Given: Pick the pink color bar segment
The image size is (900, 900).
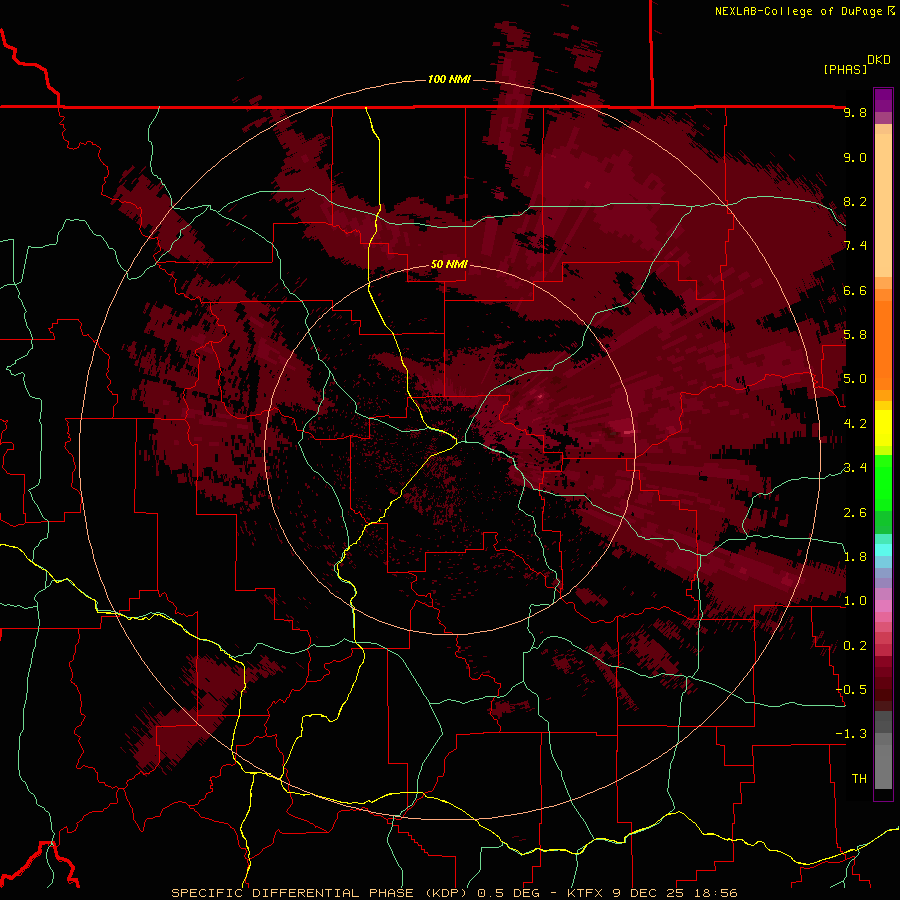Looking at the screenshot, I should (883, 606).
